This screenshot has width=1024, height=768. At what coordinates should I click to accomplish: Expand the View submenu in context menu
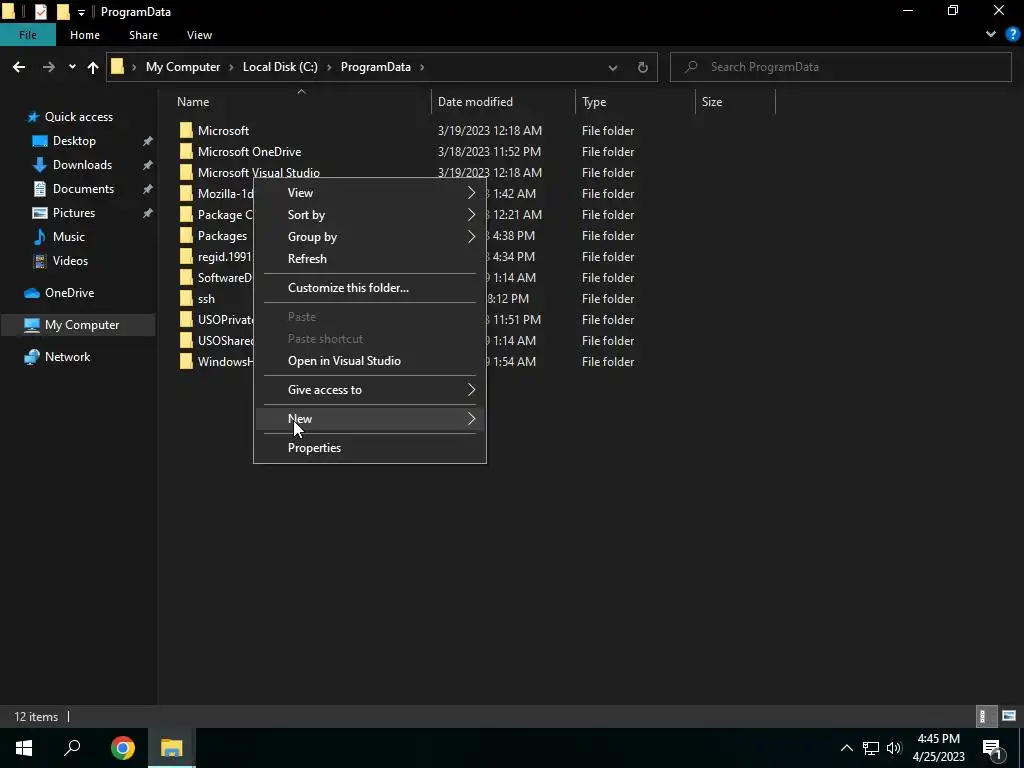pos(370,193)
